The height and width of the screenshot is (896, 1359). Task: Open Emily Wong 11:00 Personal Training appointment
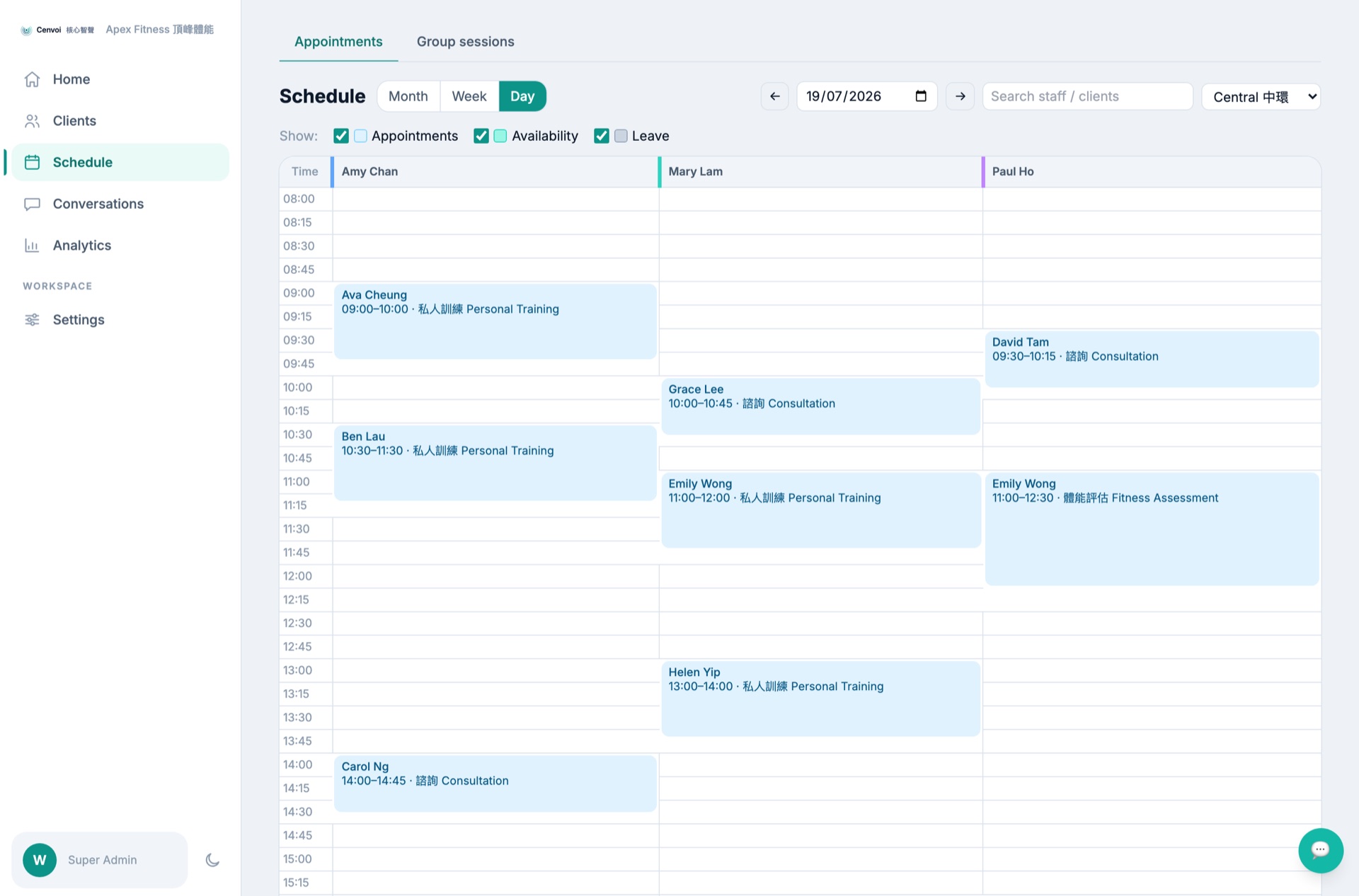tap(821, 510)
